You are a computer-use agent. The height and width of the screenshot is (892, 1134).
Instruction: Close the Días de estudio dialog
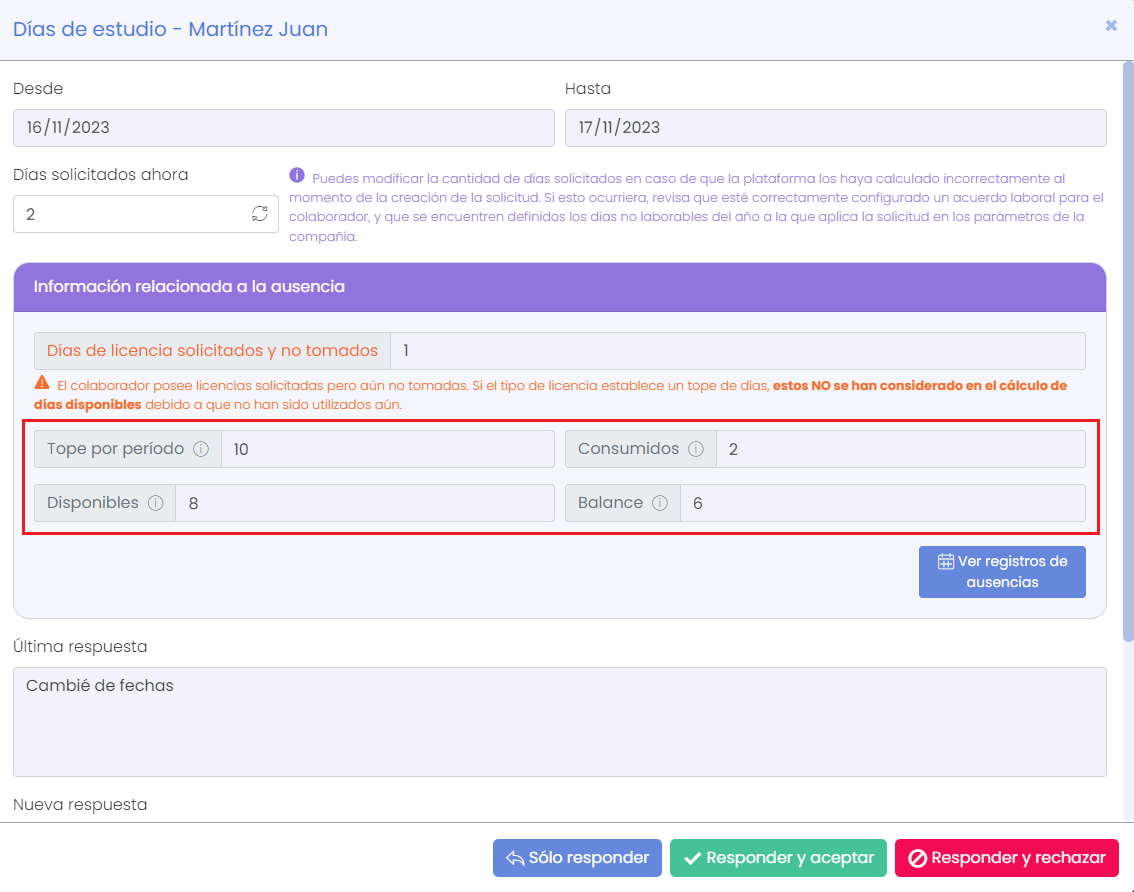1111,26
